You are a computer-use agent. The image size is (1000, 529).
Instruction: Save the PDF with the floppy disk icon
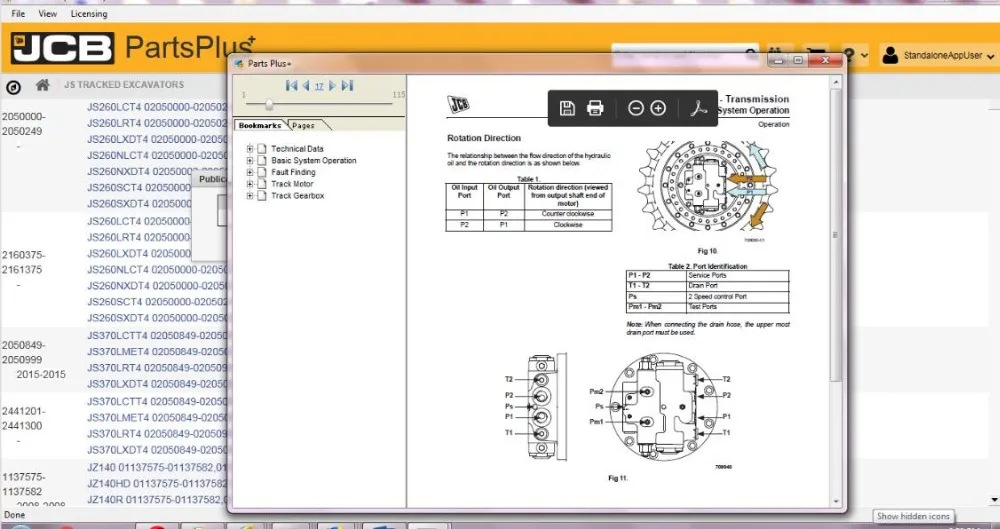coord(567,108)
